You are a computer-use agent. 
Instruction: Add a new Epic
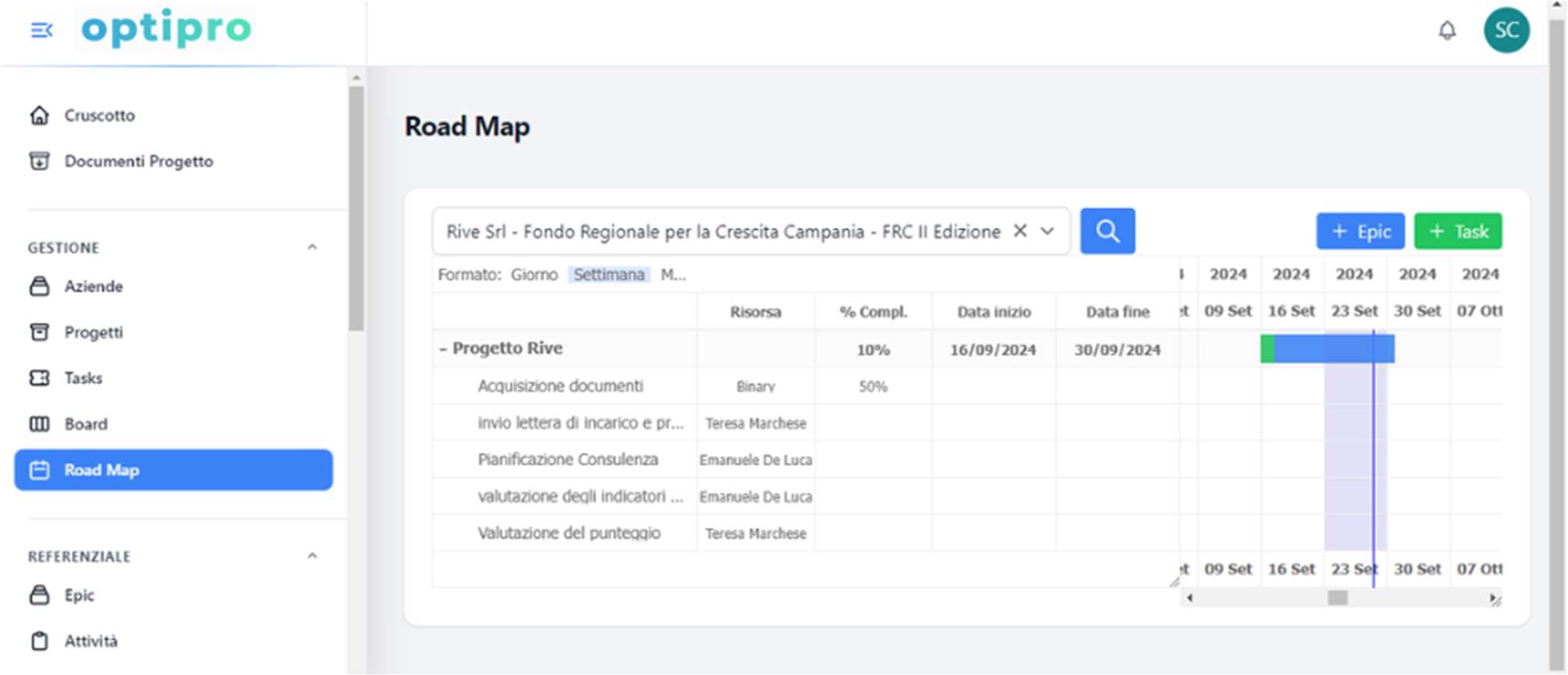tap(1360, 232)
